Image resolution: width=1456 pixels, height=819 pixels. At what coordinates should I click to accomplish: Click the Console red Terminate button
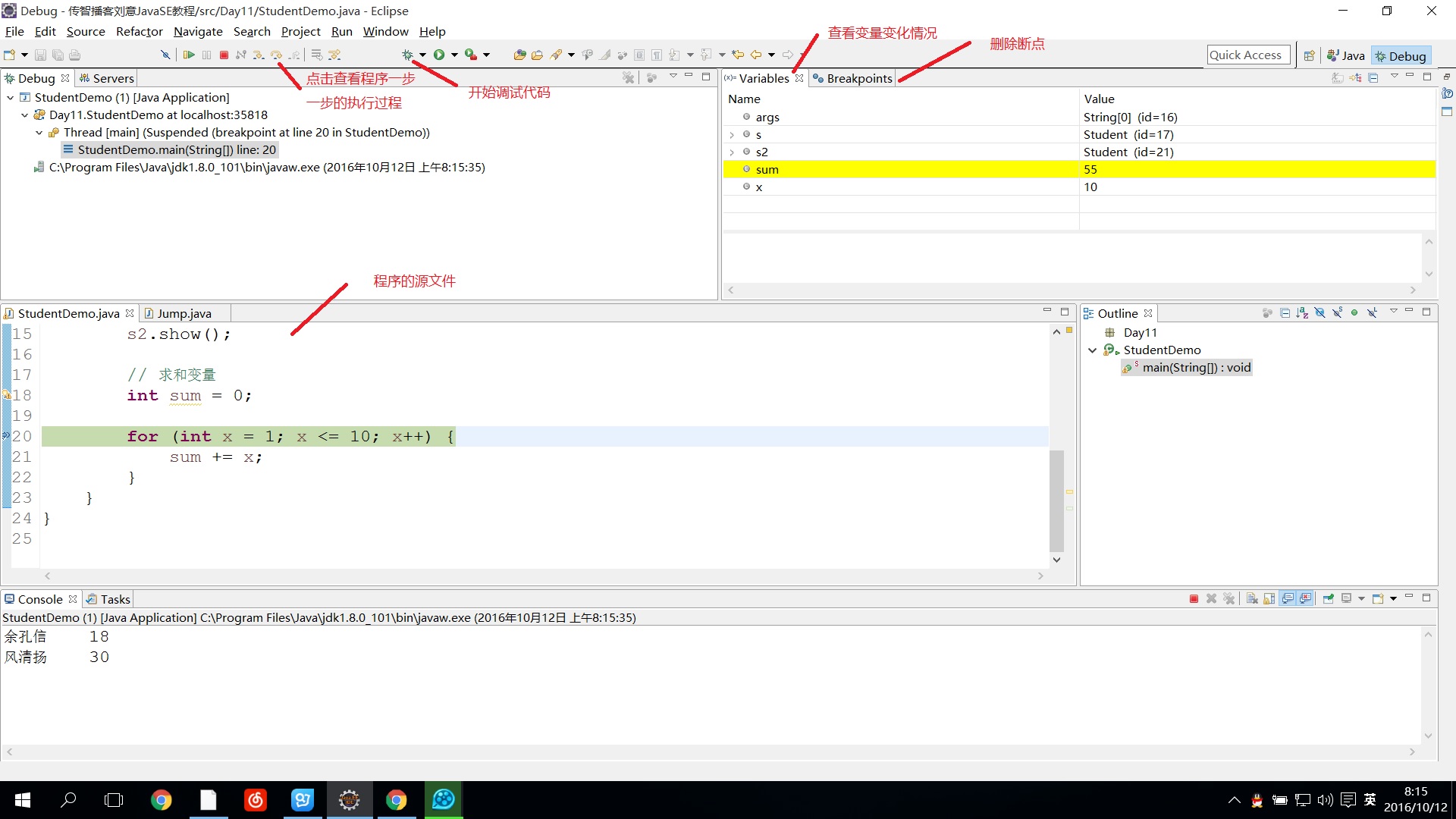(1194, 599)
